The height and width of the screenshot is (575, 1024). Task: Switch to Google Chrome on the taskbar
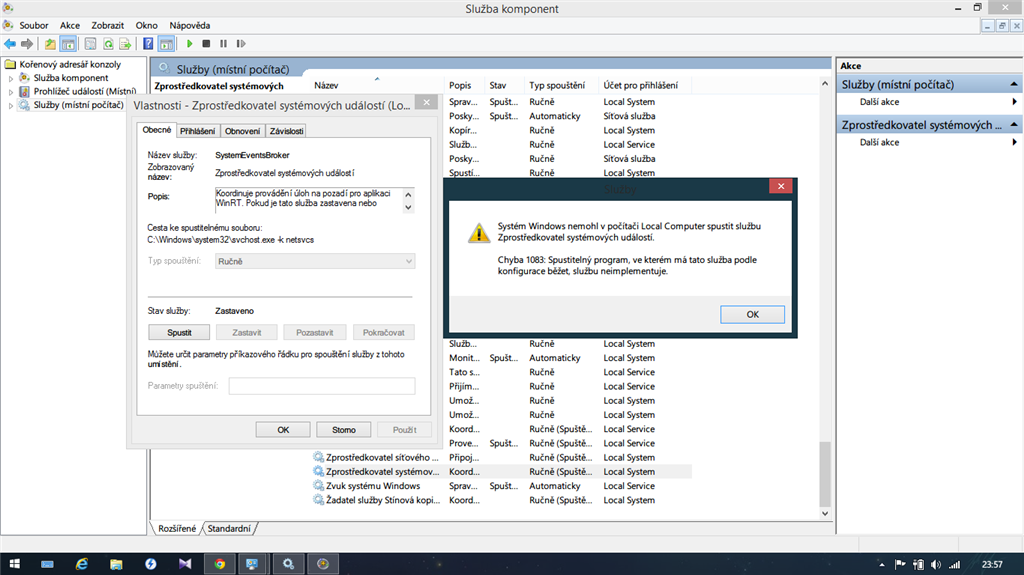click(219, 564)
